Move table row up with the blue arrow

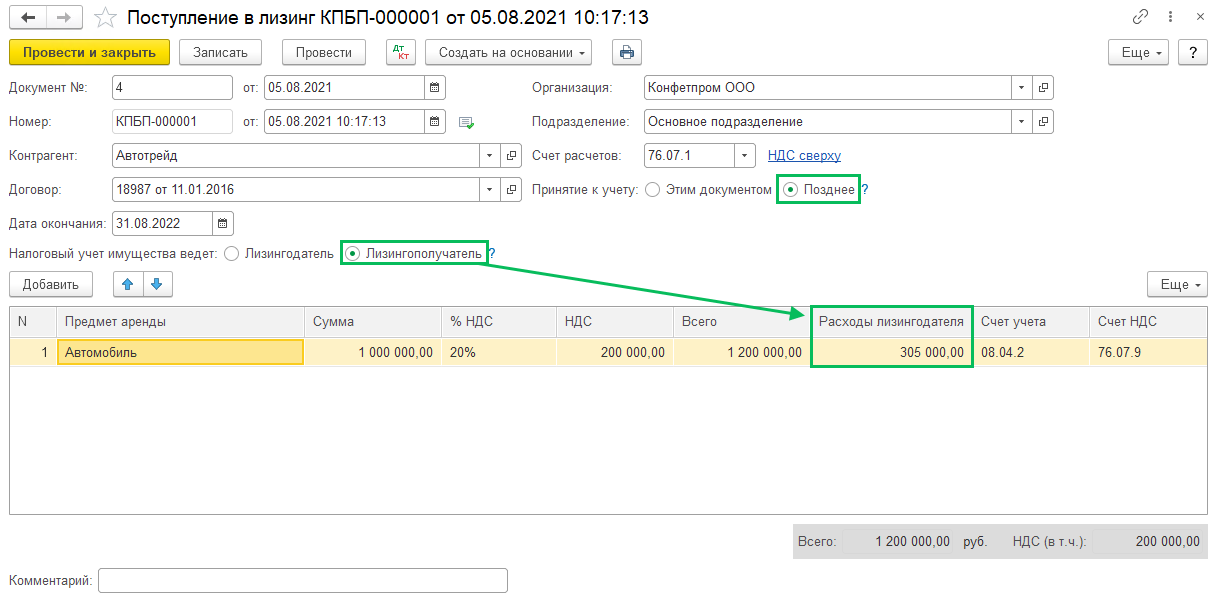[x=127, y=284]
